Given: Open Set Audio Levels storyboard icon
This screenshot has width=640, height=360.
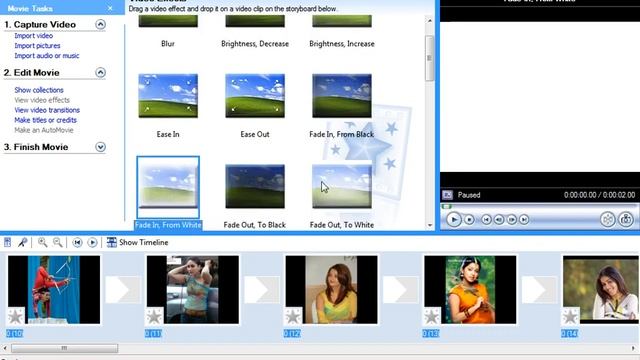Looking at the screenshot, I should (7, 242).
